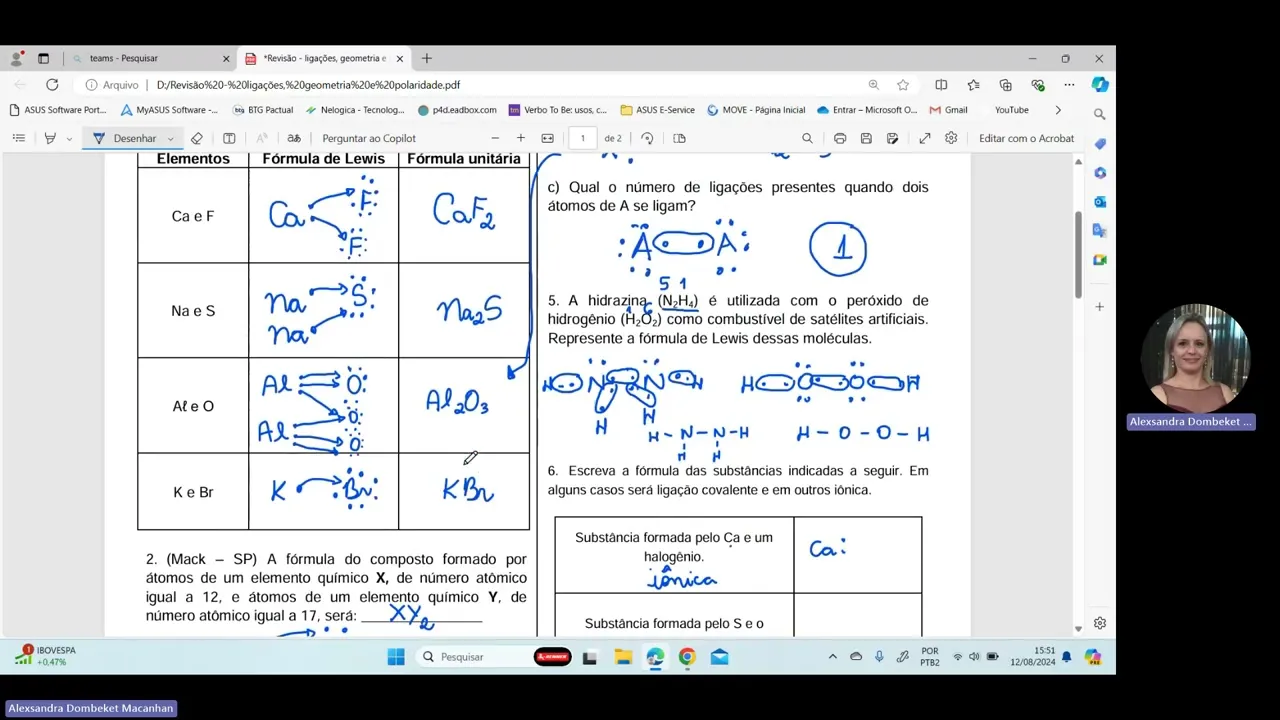Click the read aloud icon

(x=262, y=138)
